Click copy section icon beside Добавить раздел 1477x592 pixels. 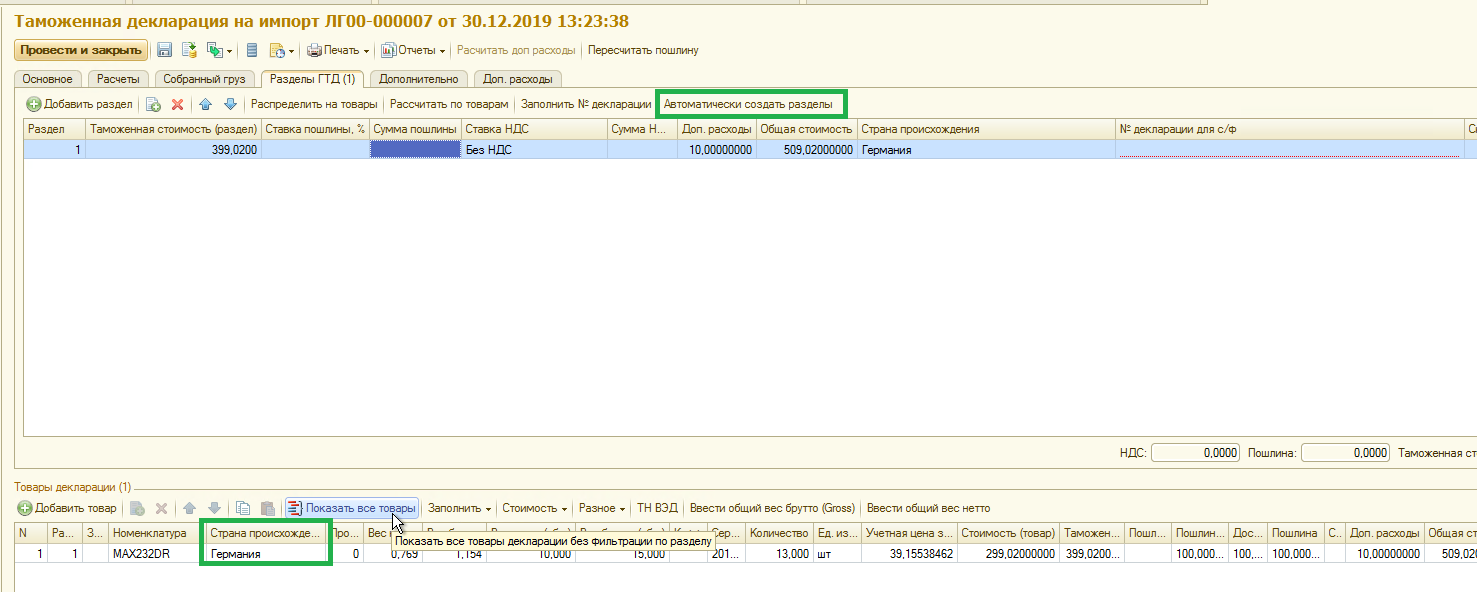click(x=153, y=104)
